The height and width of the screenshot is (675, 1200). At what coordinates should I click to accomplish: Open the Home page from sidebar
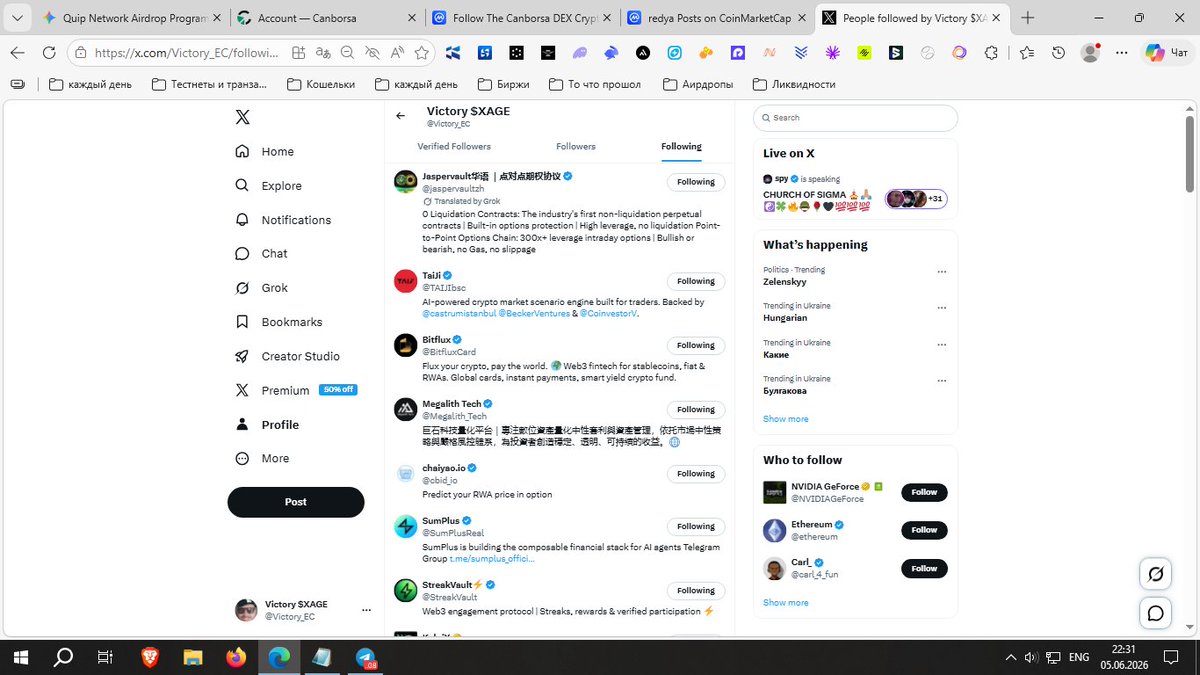pos(264,152)
